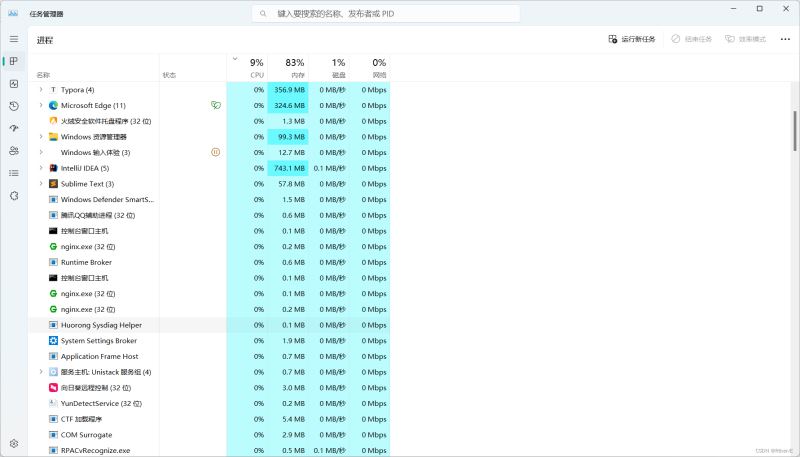Click the Sublime Text app icon
The height and width of the screenshot is (457, 800).
pyautogui.click(x=53, y=184)
